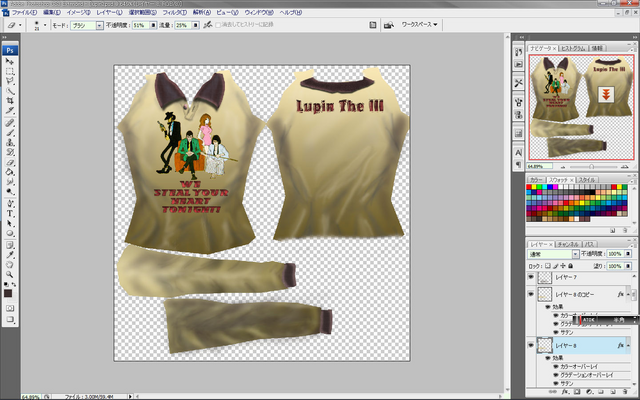The width and height of the screenshot is (640, 400).
Task: Open the ワークスペース dropdown
Action: click(419, 25)
